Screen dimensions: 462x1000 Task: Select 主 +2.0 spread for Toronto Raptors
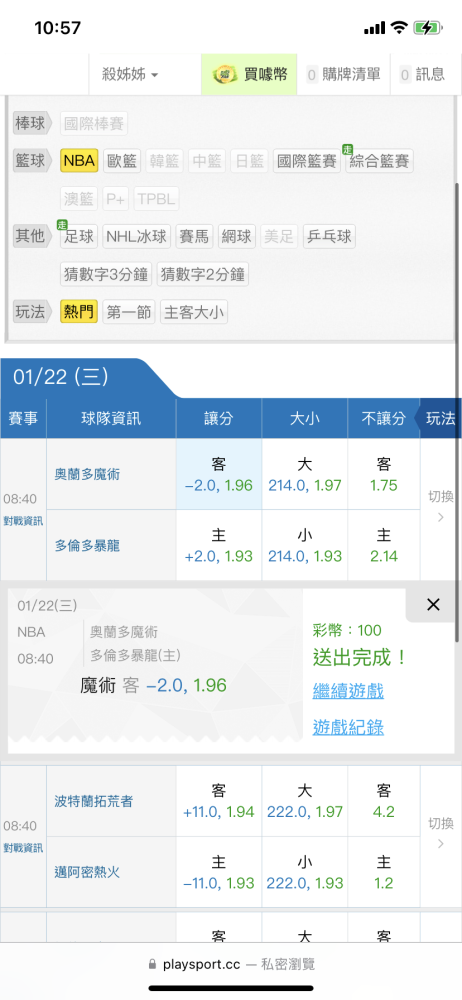pos(218,545)
